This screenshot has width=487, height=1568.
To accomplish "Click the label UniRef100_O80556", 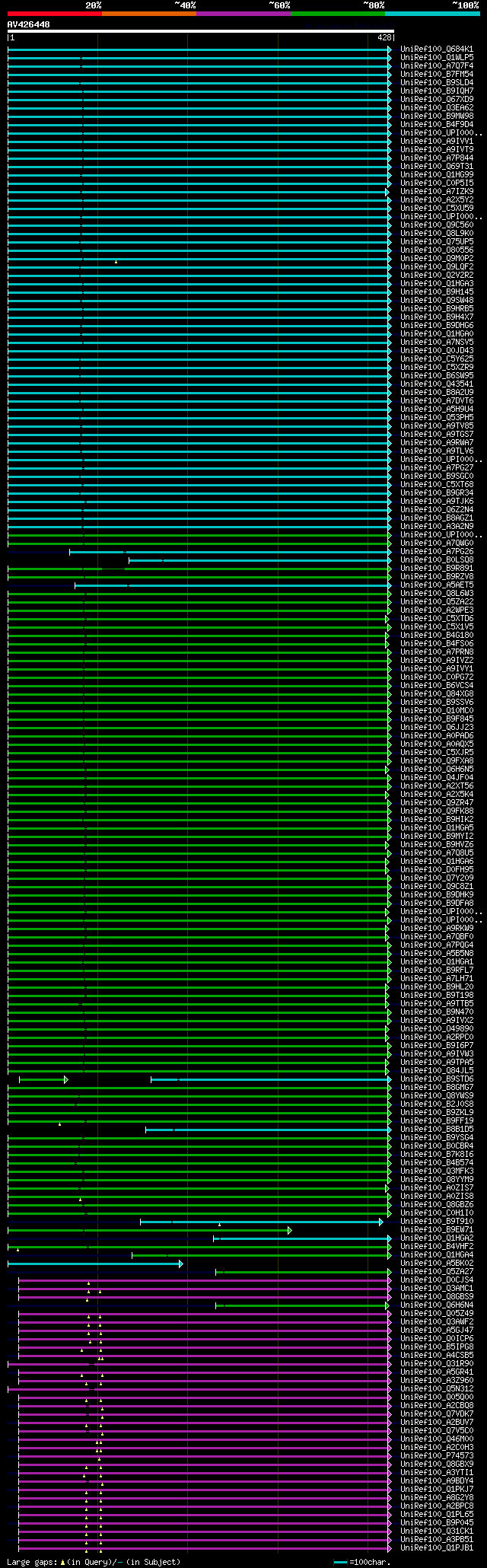I will (437, 250).
